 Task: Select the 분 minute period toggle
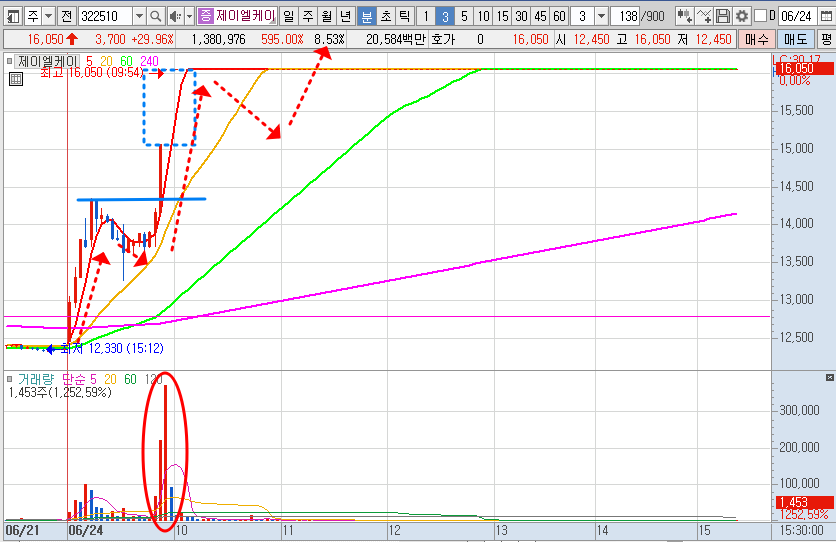pos(367,16)
